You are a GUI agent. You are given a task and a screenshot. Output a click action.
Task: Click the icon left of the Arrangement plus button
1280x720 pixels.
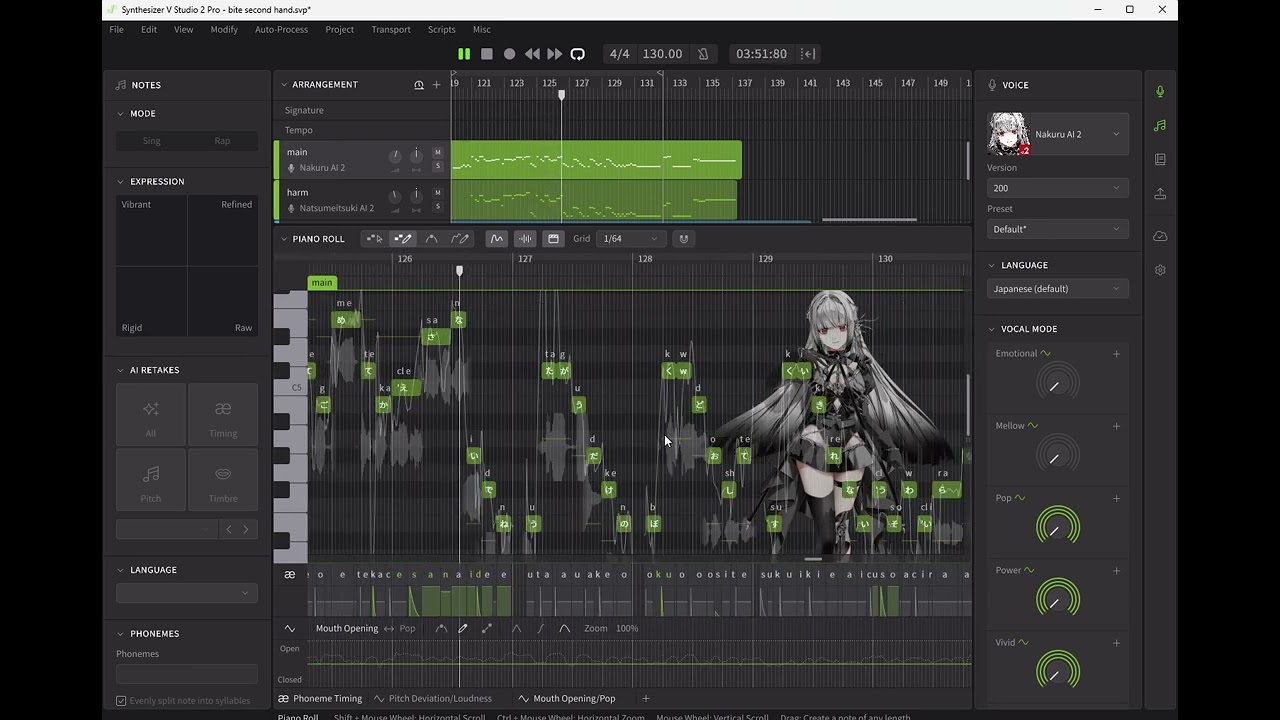click(x=419, y=85)
